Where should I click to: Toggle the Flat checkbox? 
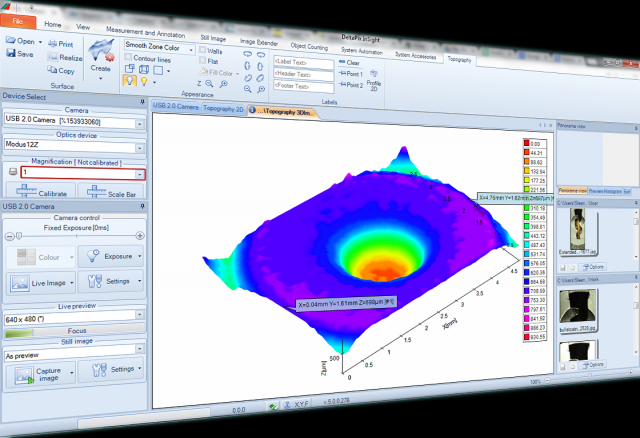202,60
